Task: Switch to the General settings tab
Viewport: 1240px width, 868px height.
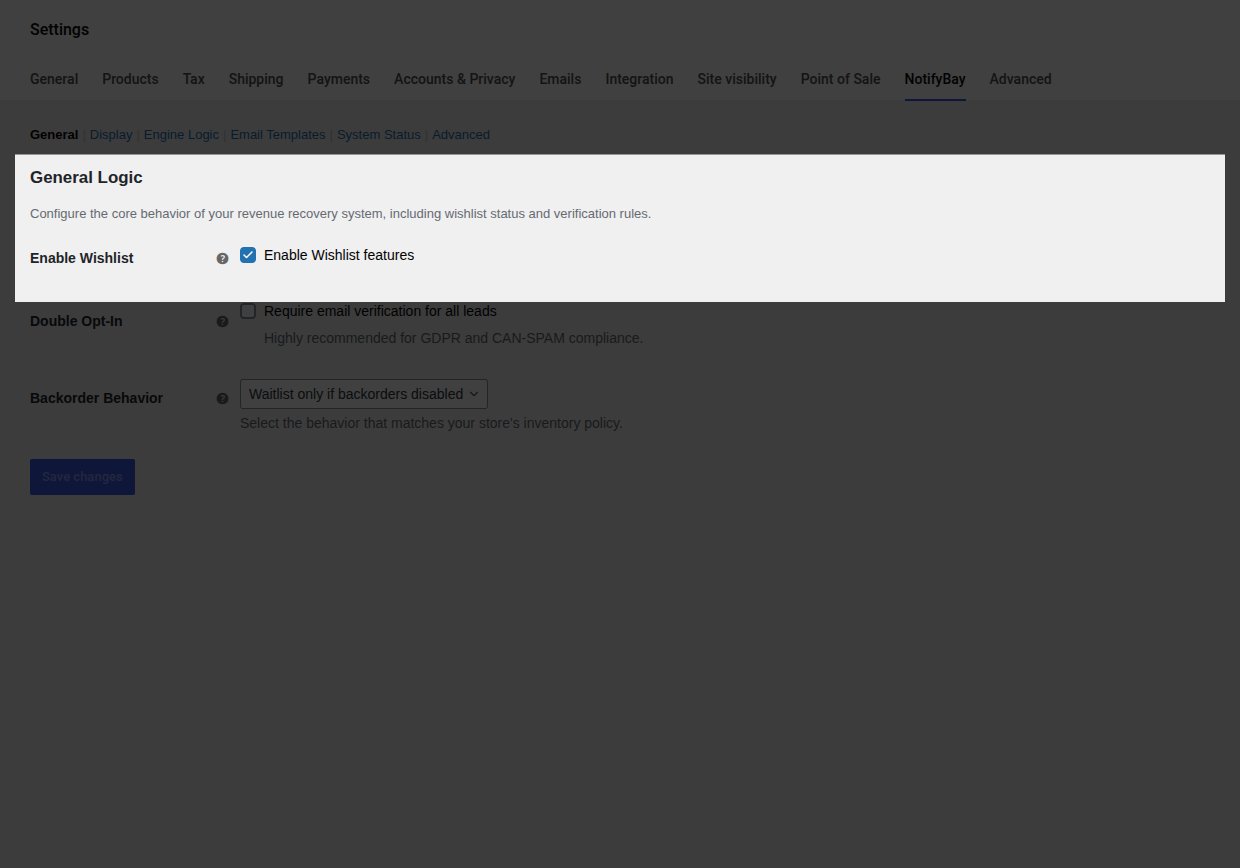Action: pyautogui.click(x=54, y=79)
